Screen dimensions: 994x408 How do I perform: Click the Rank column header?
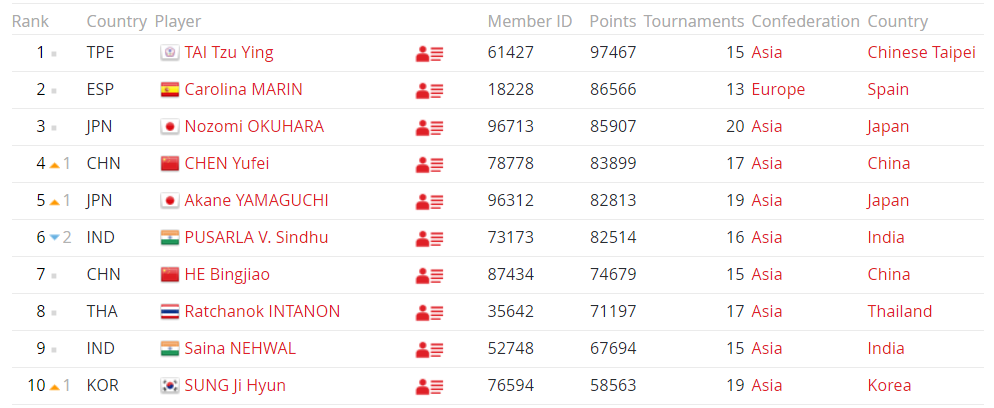click(x=30, y=21)
